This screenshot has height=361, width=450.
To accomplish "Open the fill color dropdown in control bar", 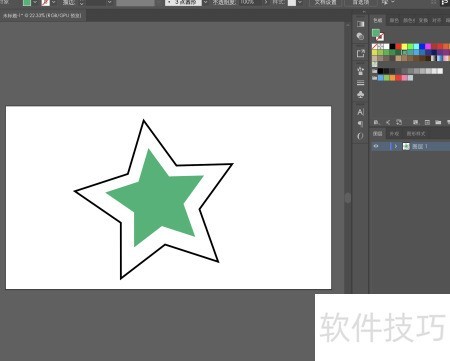I will coord(35,3).
